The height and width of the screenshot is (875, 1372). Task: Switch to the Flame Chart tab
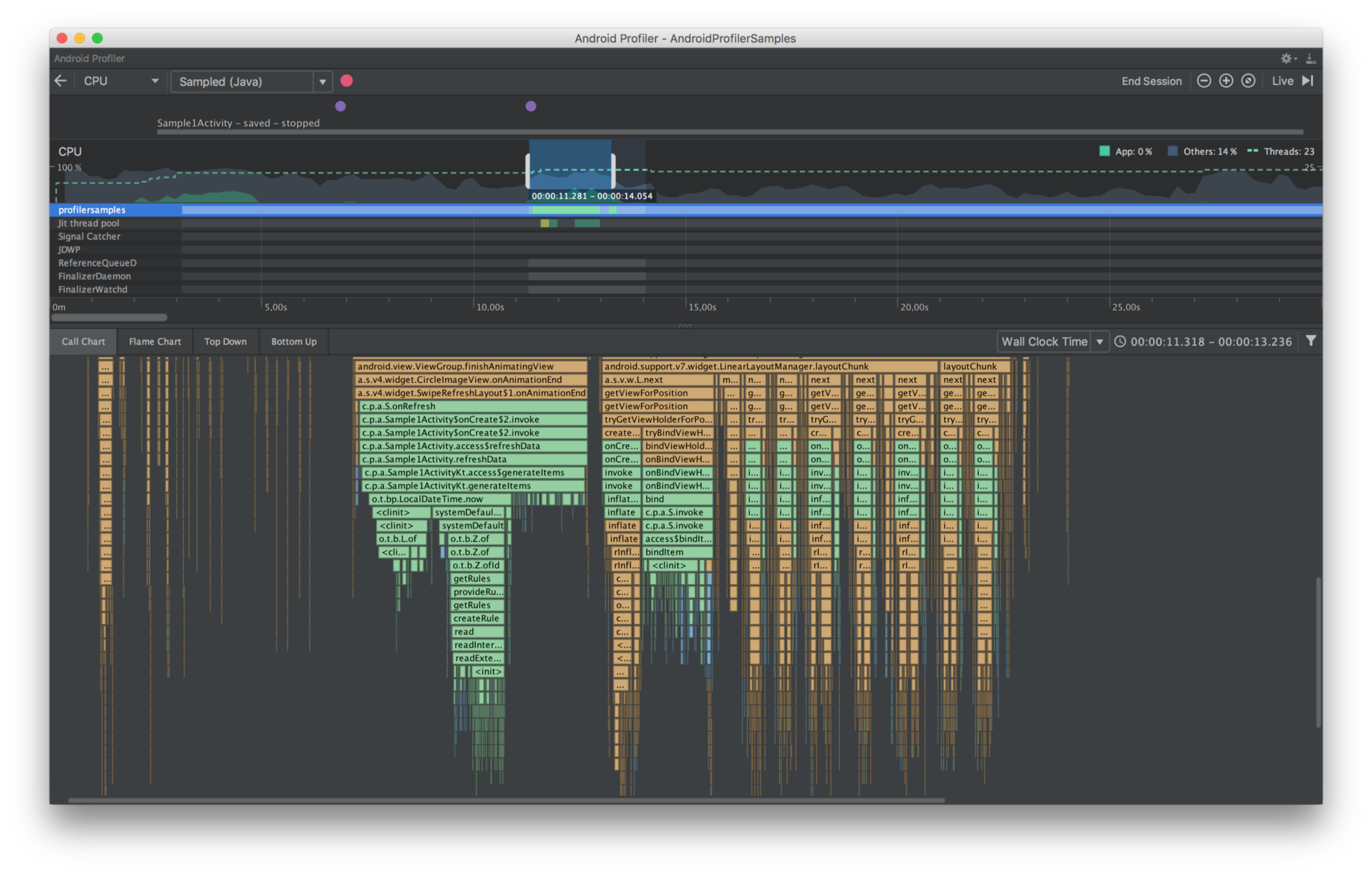154,341
